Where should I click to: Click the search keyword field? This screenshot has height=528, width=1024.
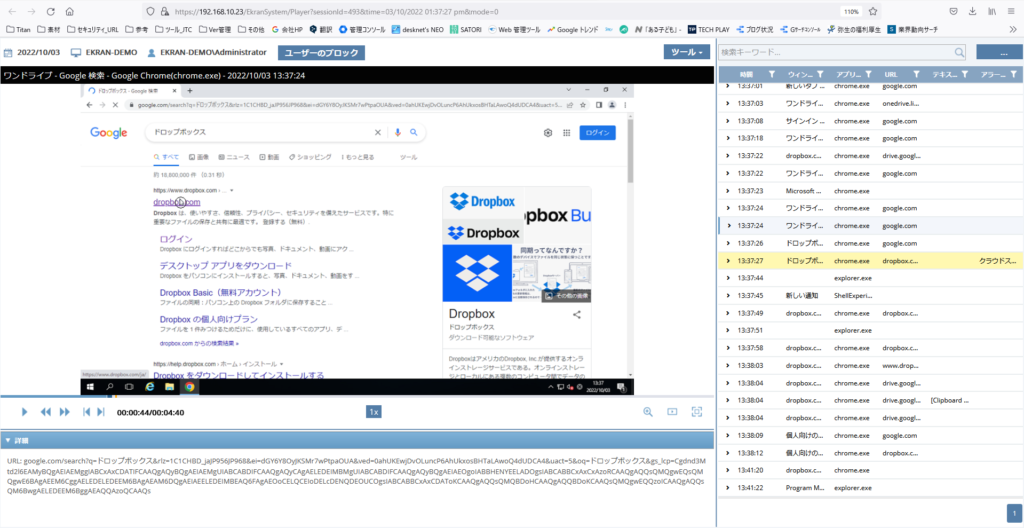[836, 53]
